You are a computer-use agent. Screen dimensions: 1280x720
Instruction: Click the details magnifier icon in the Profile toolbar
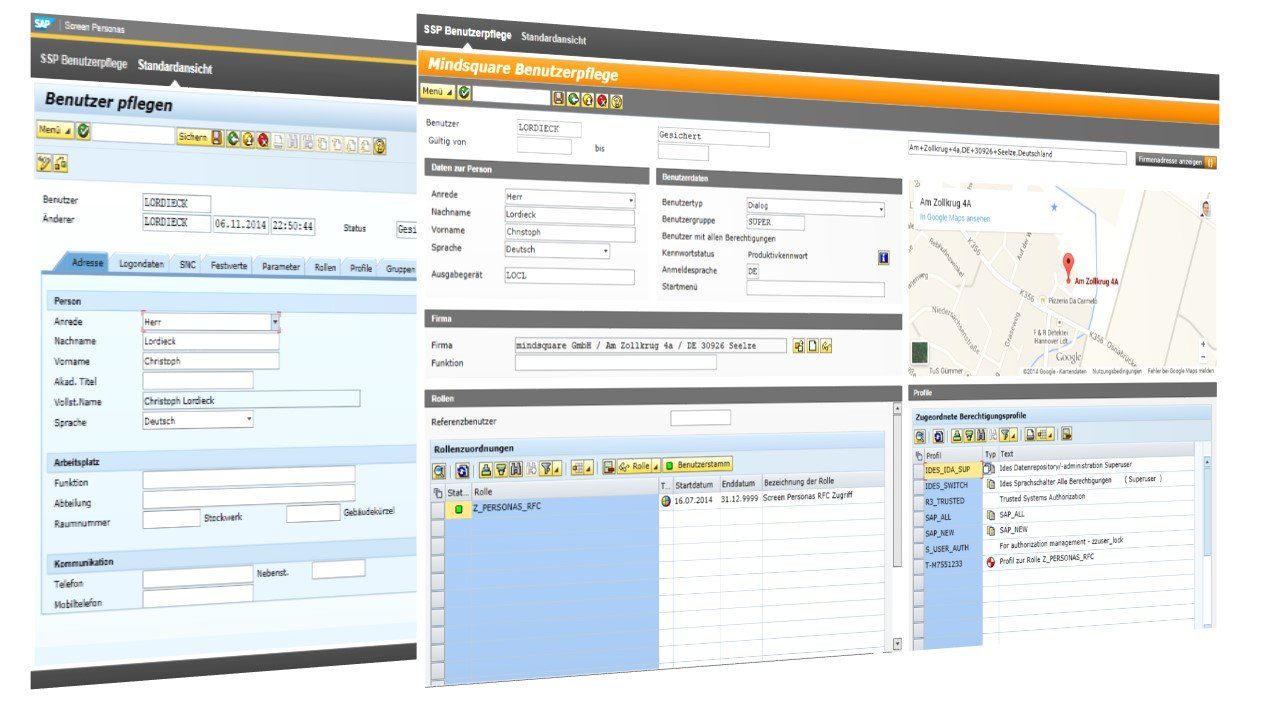coord(921,436)
